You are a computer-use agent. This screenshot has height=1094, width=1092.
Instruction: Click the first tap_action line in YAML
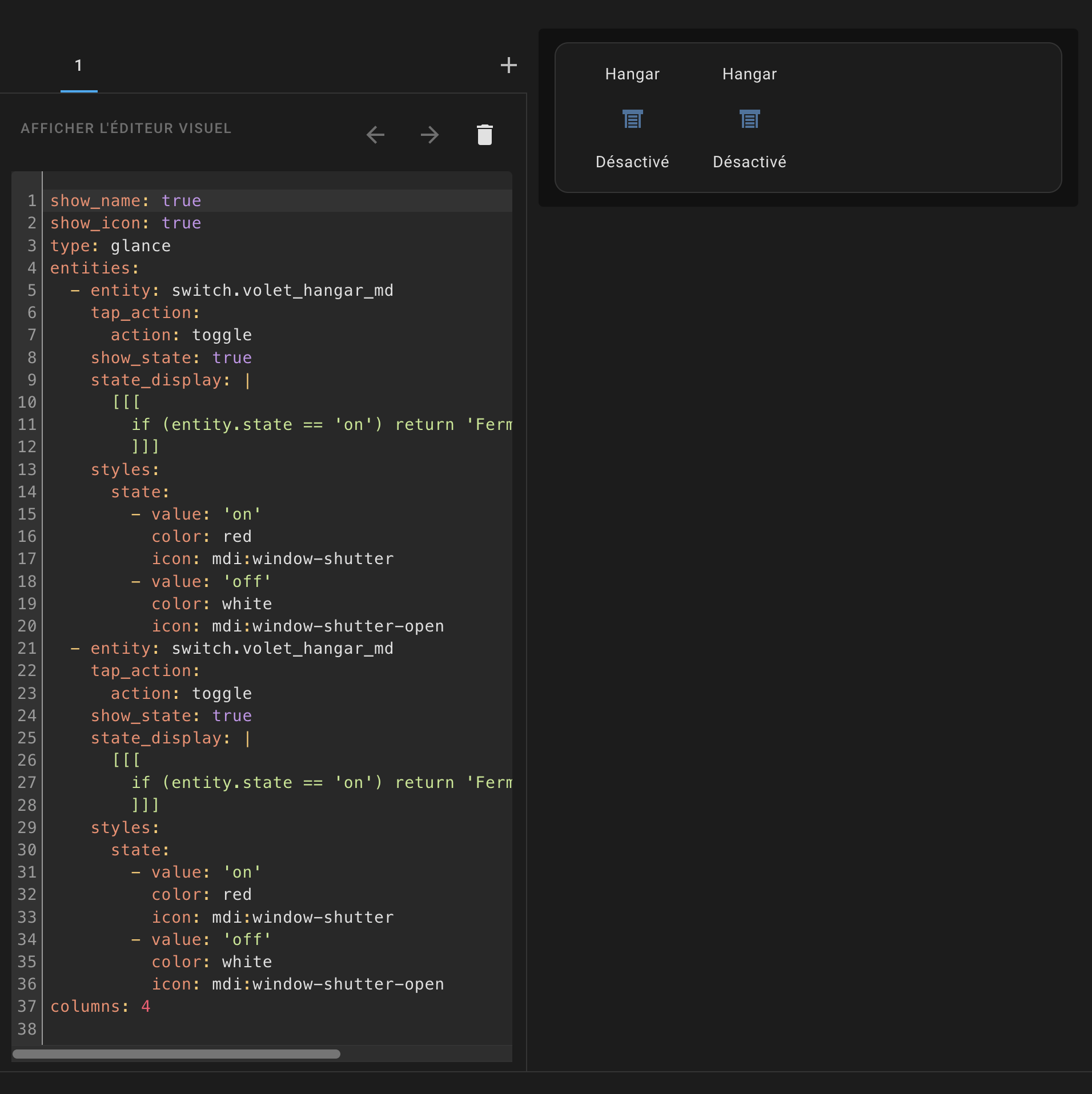point(145,312)
